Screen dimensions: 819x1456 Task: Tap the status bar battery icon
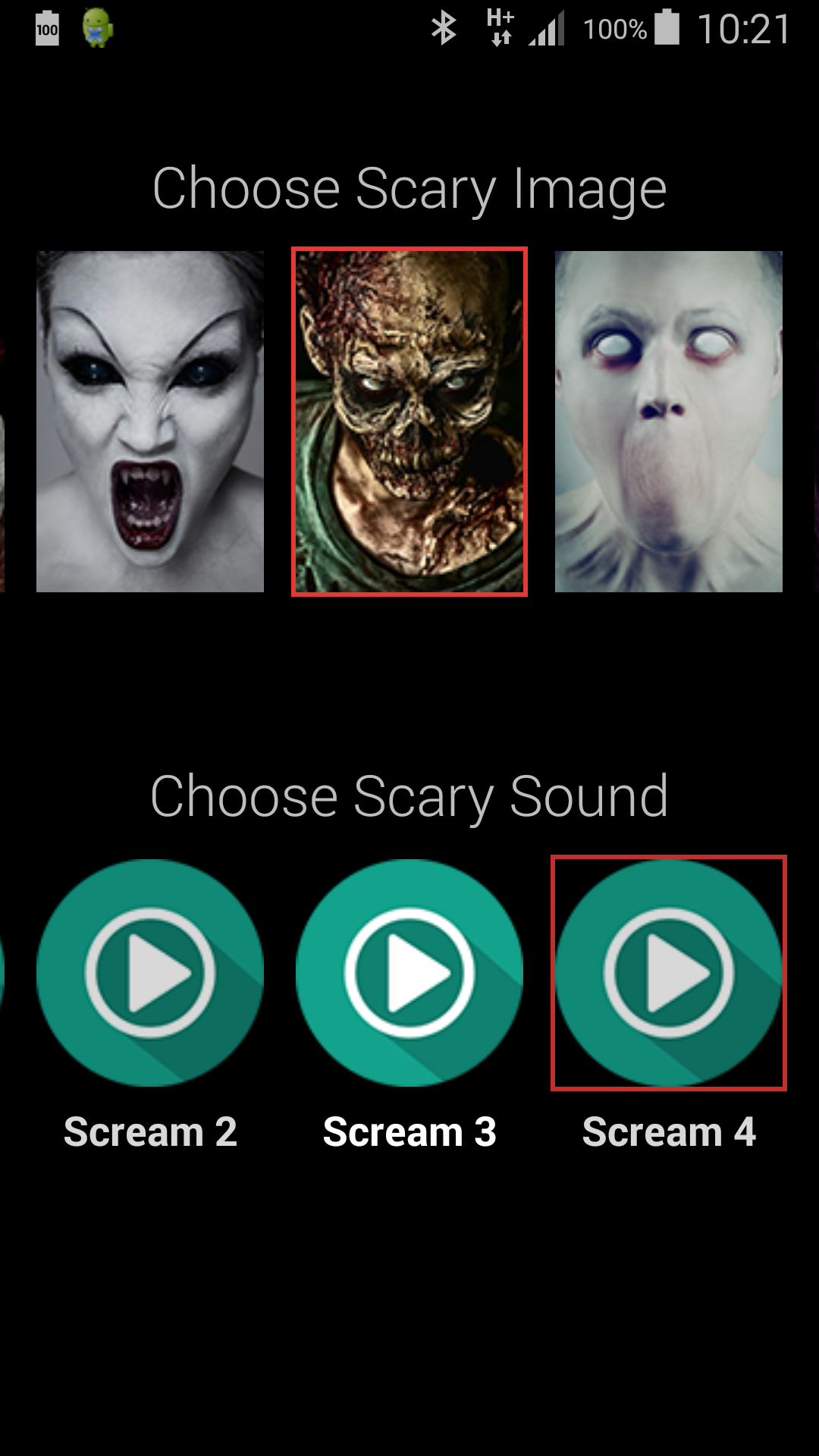667,27
